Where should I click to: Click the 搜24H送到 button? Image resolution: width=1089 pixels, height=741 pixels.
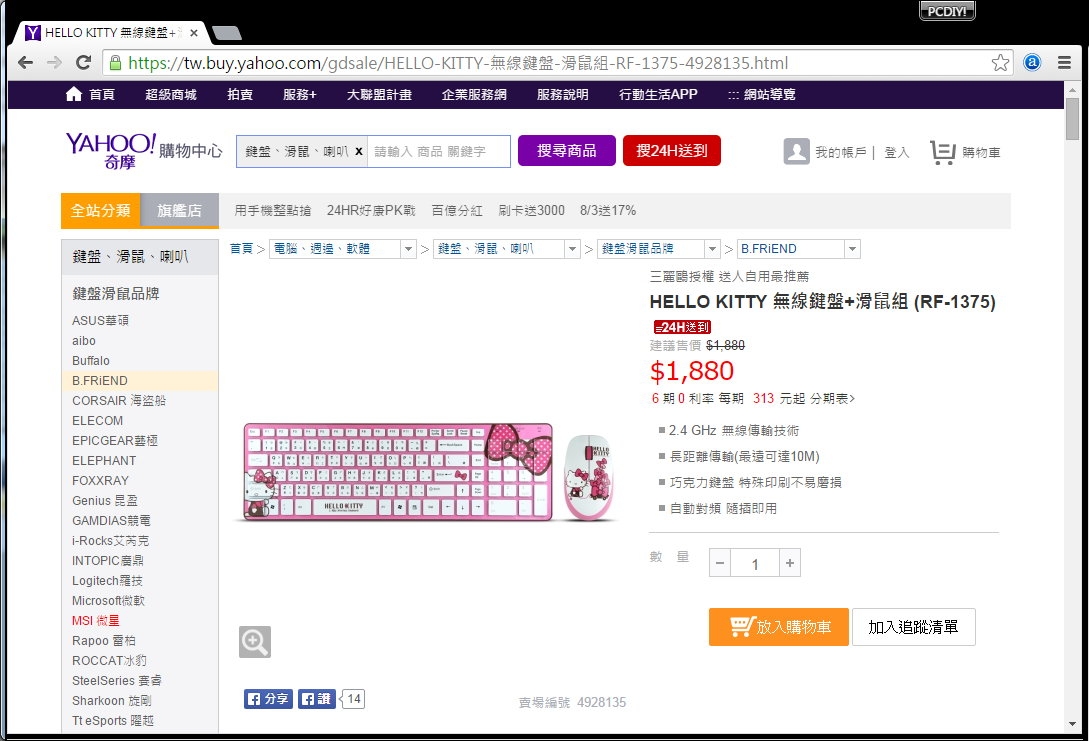[x=672, y=151]
